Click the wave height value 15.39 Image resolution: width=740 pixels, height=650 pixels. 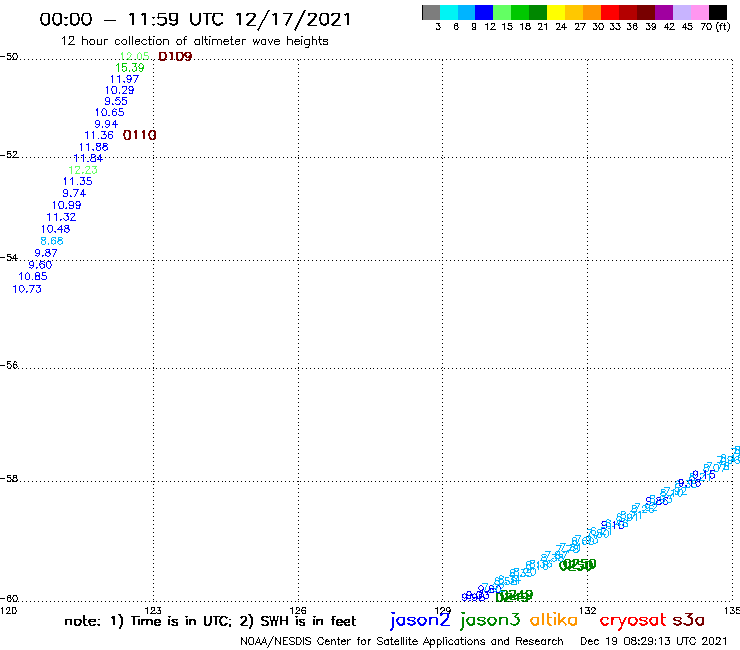tap(130, 68)
